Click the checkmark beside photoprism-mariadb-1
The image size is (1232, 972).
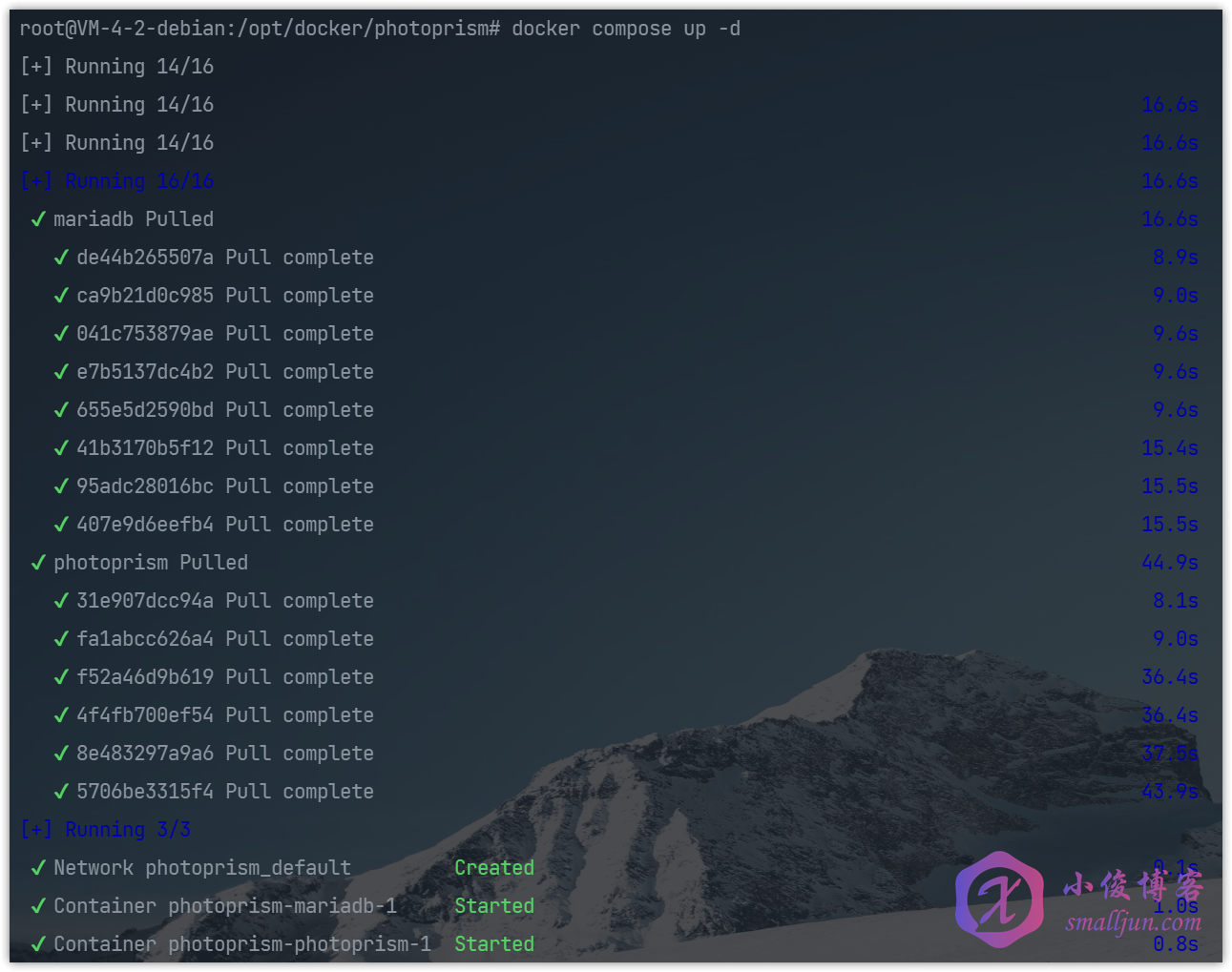pos(38,906)
